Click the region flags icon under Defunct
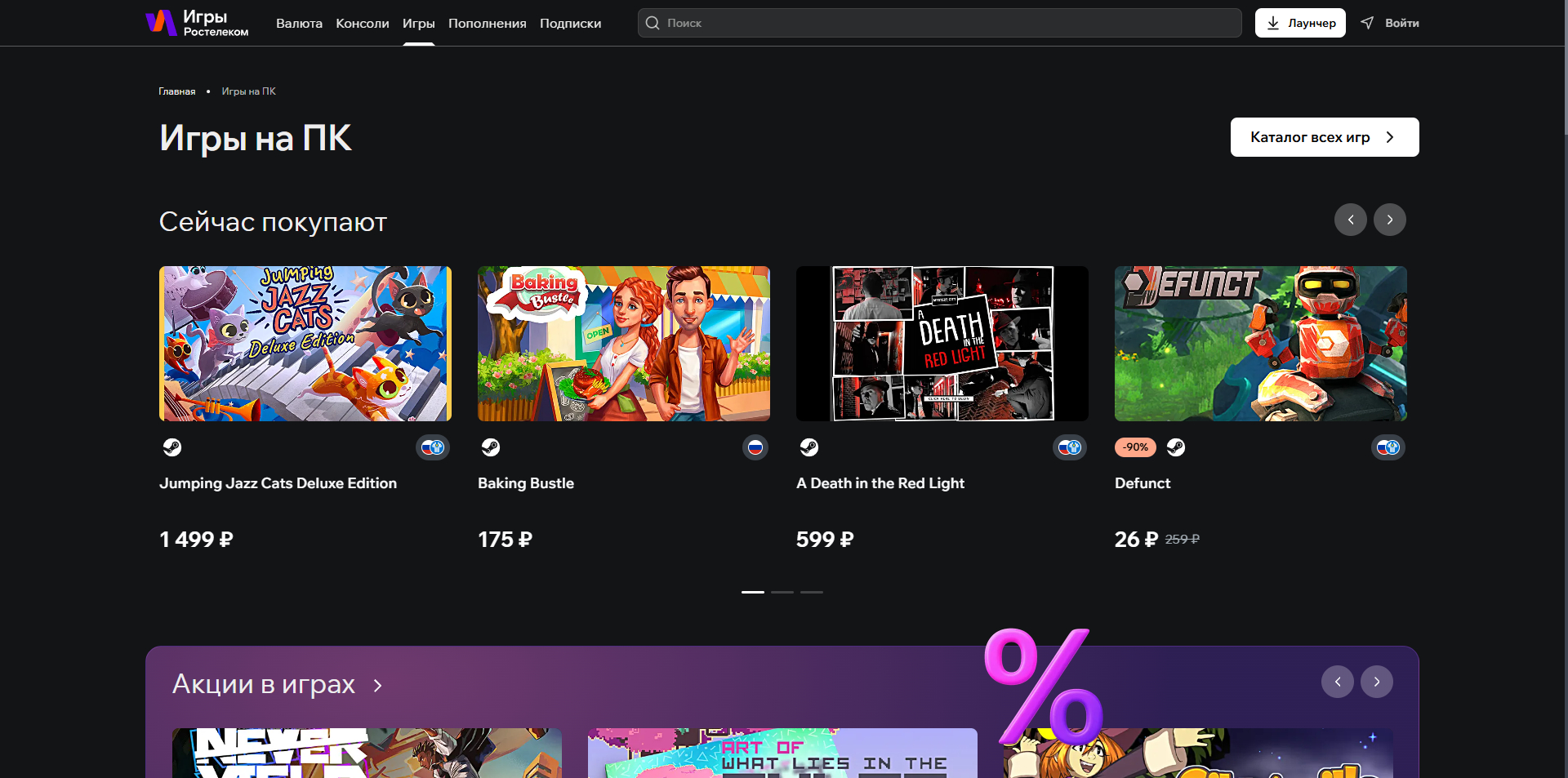 tap(1388, 447)
